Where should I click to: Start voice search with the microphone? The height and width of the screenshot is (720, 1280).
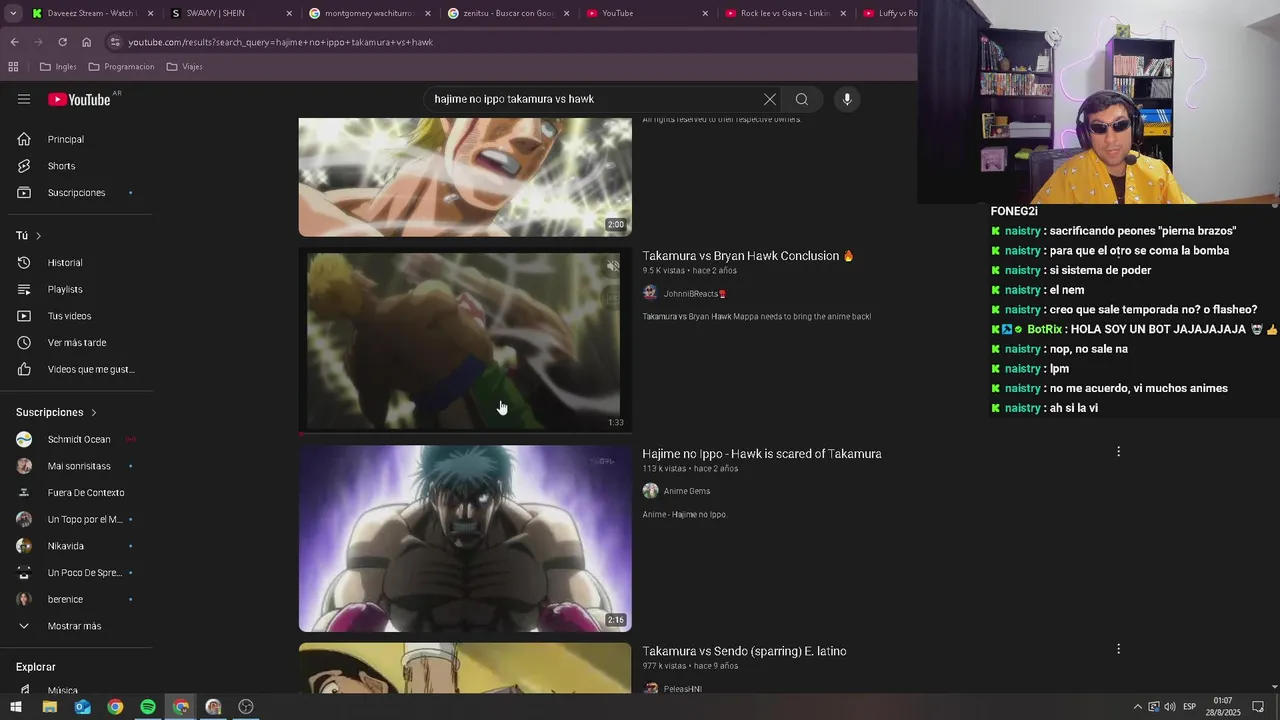pos(847,99)
